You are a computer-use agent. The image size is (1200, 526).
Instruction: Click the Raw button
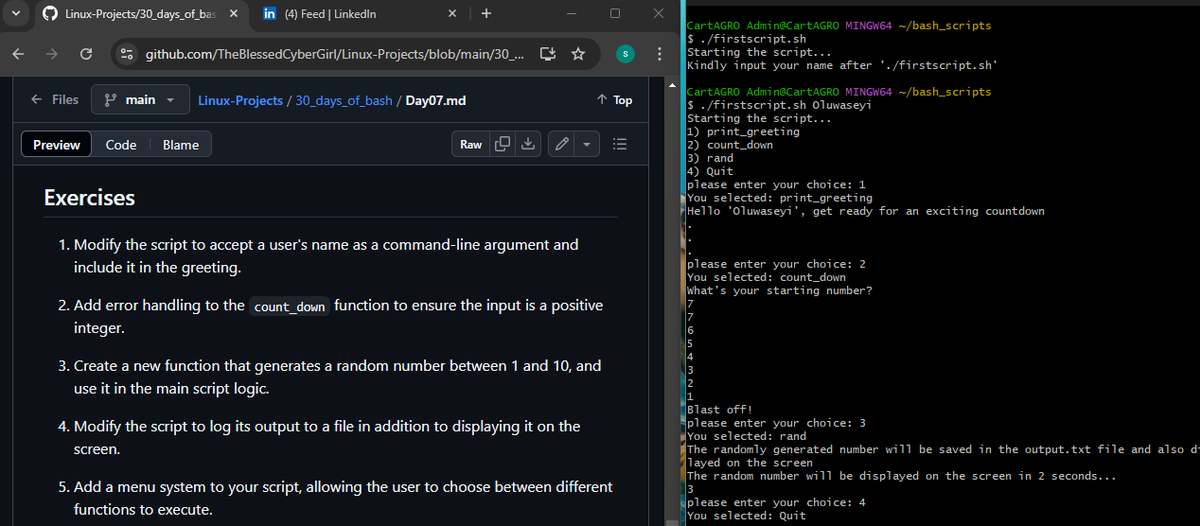click(x=471, y=145)
